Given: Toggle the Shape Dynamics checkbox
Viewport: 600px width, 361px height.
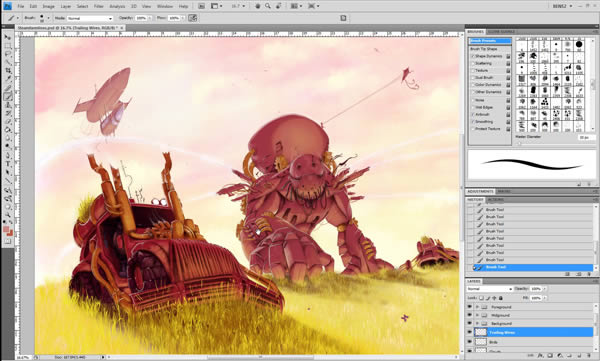Looking at the screenshot, I should click(473, 56).
